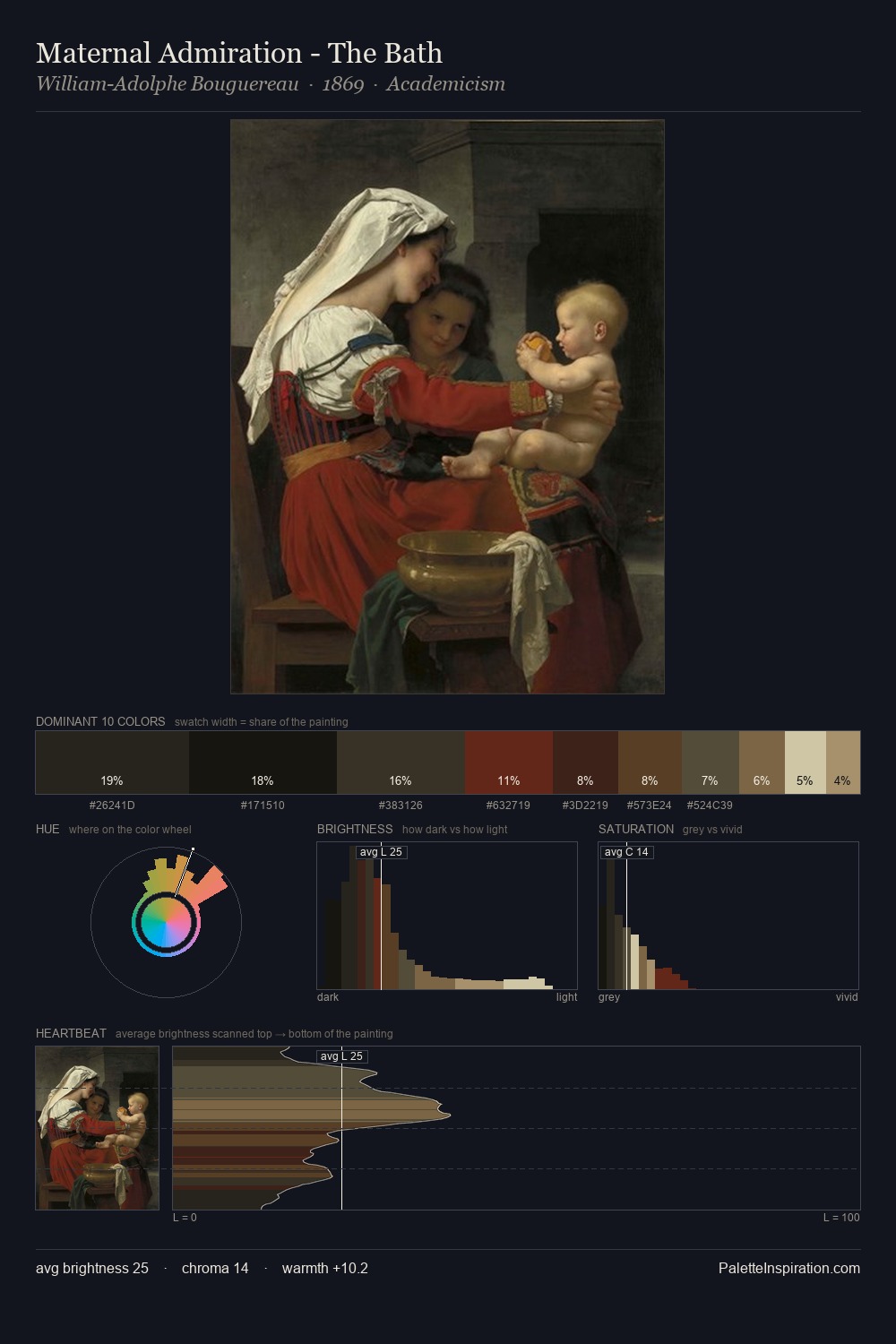Select the 8% swatch #3D2219

click(x=585, y=762)
